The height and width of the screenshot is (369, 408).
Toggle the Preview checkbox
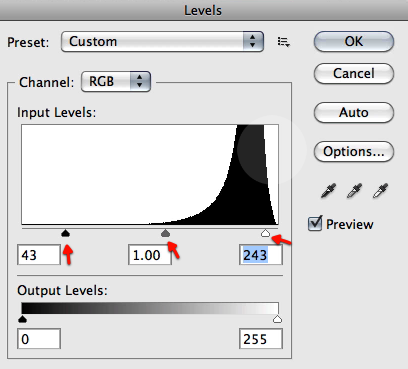tap(315, 223)
